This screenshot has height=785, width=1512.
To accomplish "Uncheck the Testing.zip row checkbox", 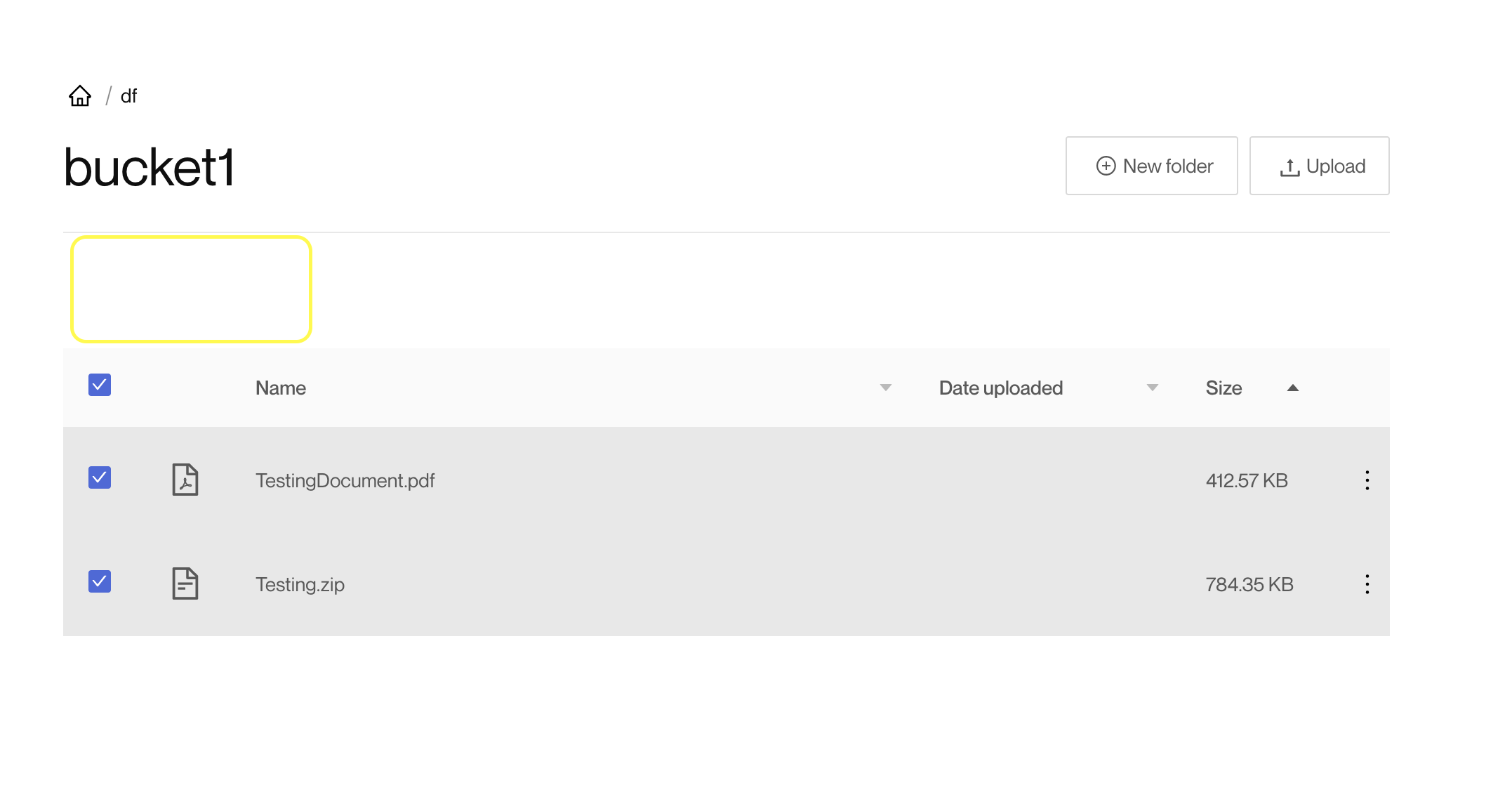I will coord(99,581).
